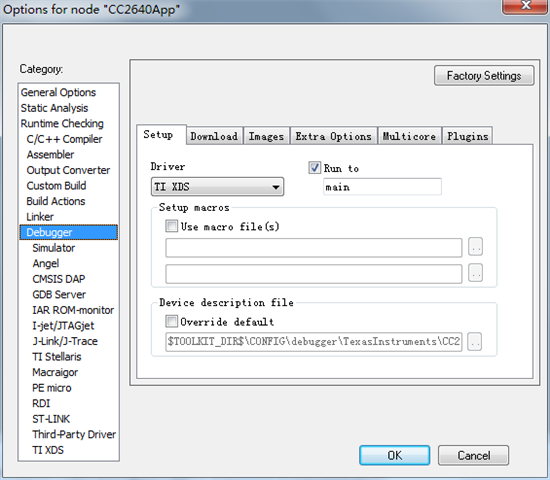
Task: Open the Driver dropdown showing TI XDS
Action: click(217, 187)
